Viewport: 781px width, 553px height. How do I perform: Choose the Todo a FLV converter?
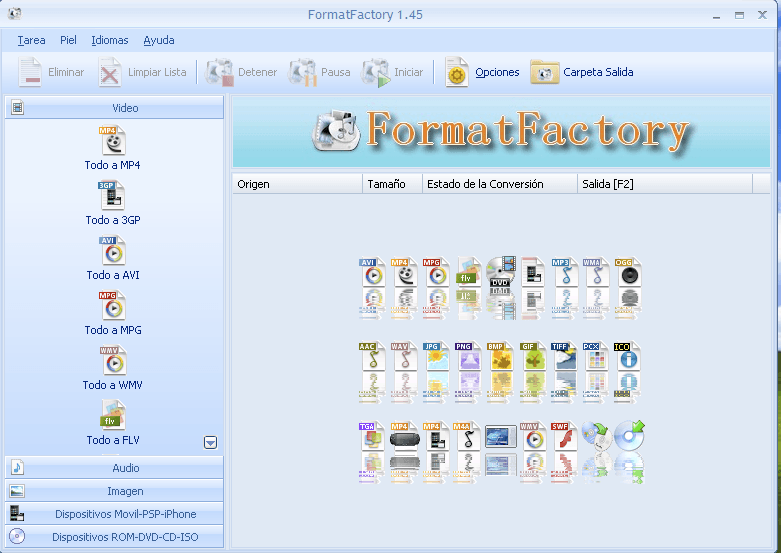113,423
